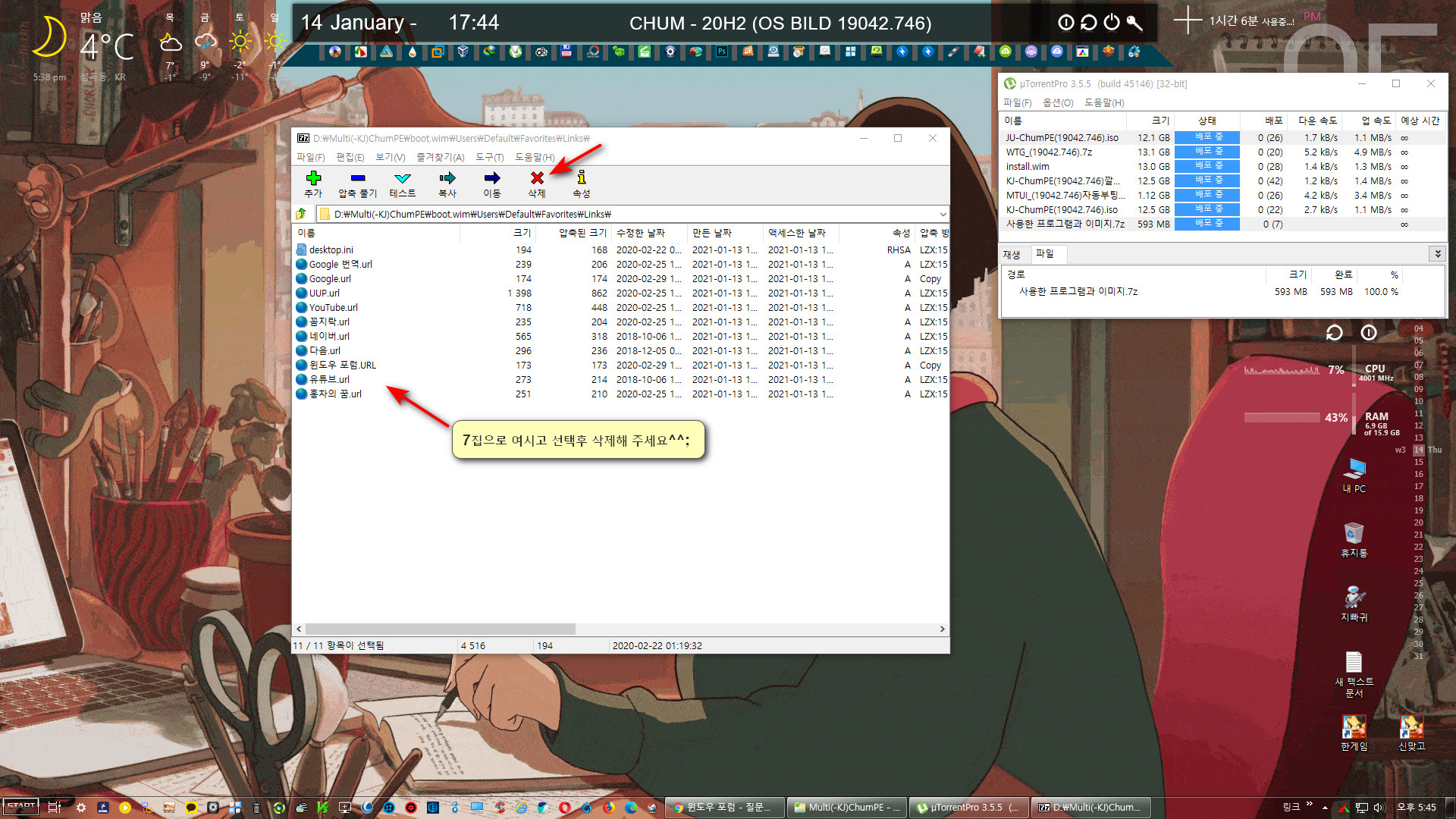Sort 7-Zip list by 이름 column header

tap(376, 233)
